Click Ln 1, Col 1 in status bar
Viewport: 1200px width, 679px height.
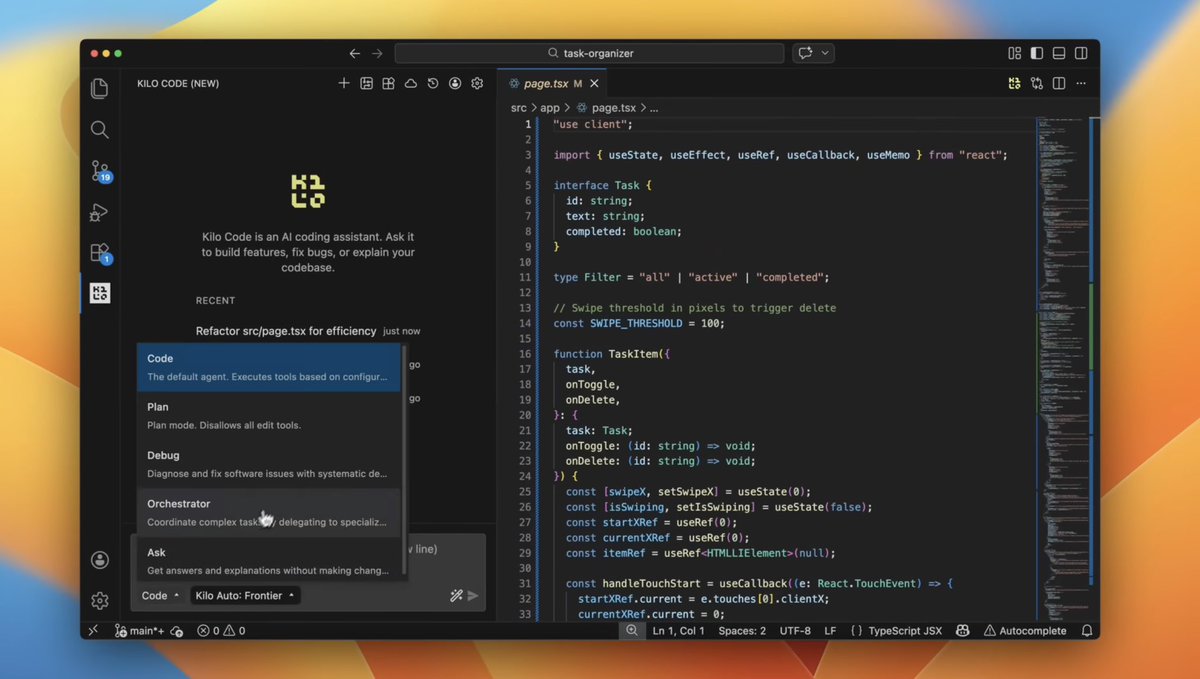coord(678,630)
